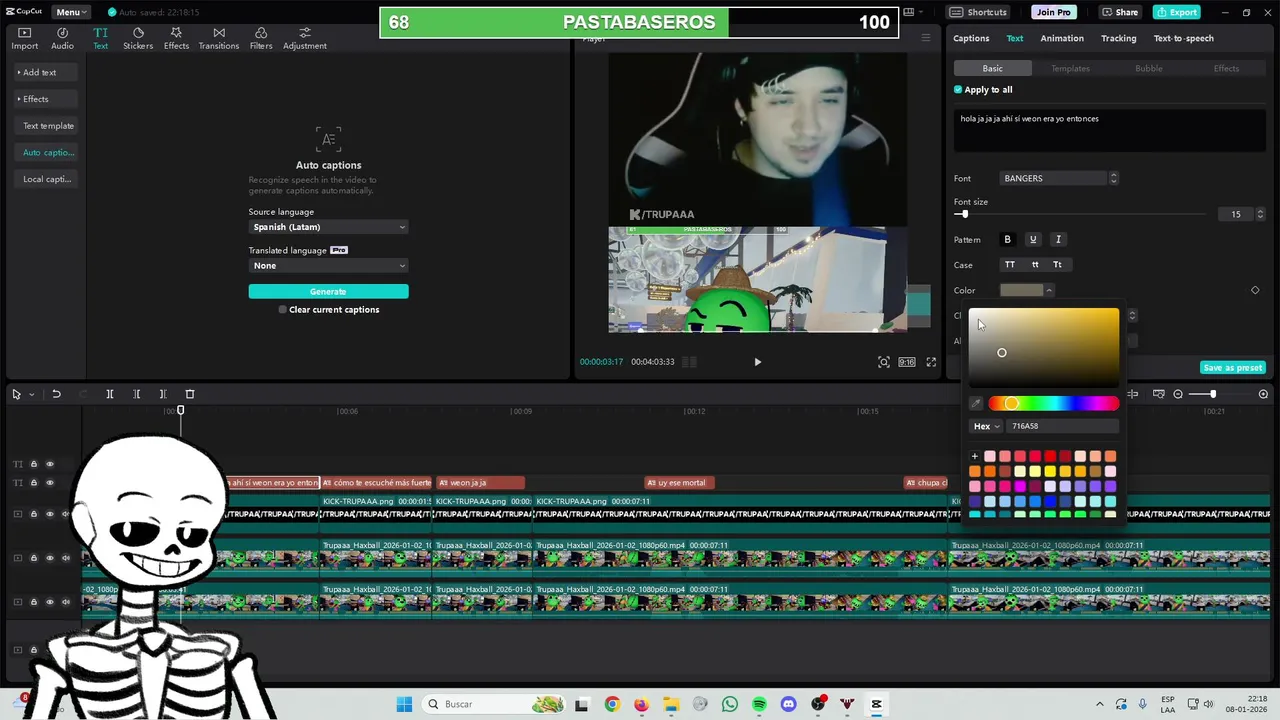The width and height of the screenshot is (1280, 720).
Task: Collapse the Color picker arrow
Action: coord(1049,290)
